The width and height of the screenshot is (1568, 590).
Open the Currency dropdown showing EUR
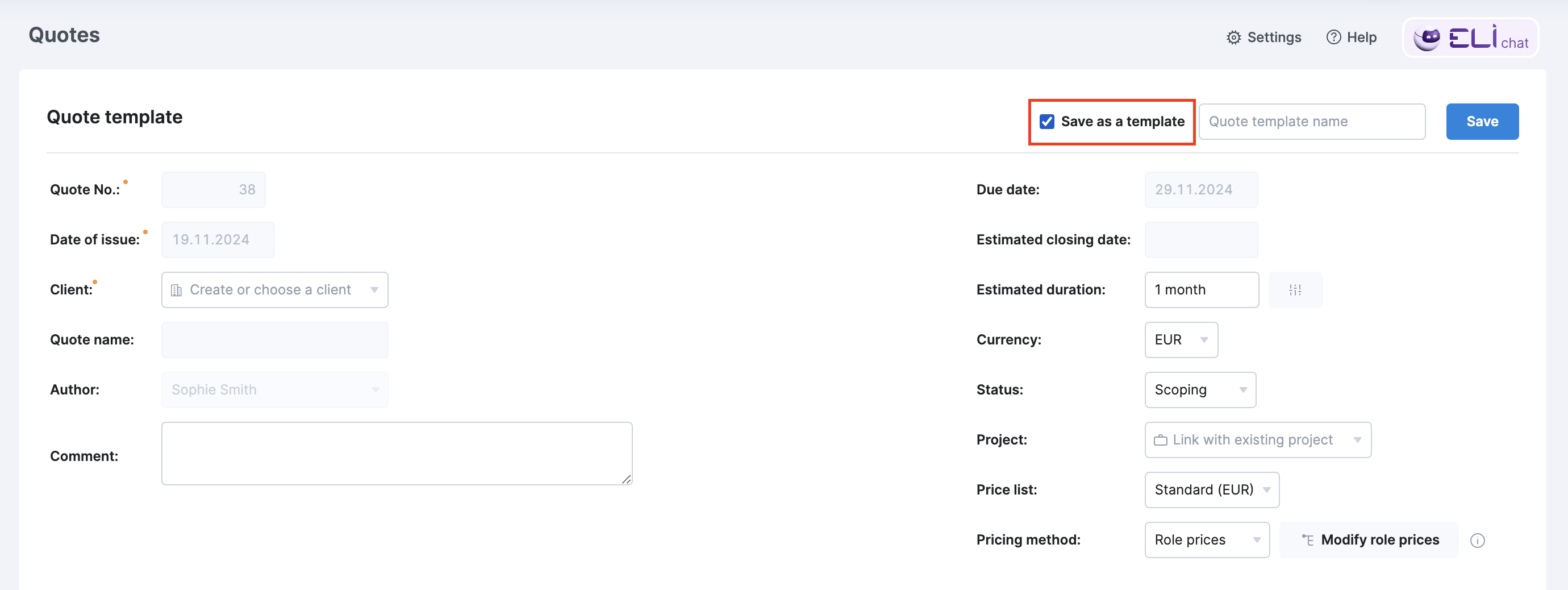click(1181, 340)
